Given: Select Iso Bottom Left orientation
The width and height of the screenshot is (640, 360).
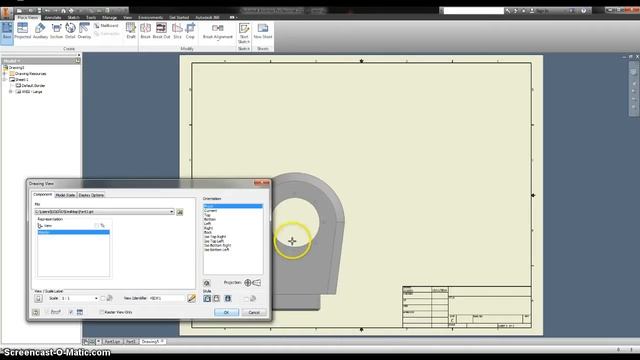Looking at the screenshot, I should [217, 250].
